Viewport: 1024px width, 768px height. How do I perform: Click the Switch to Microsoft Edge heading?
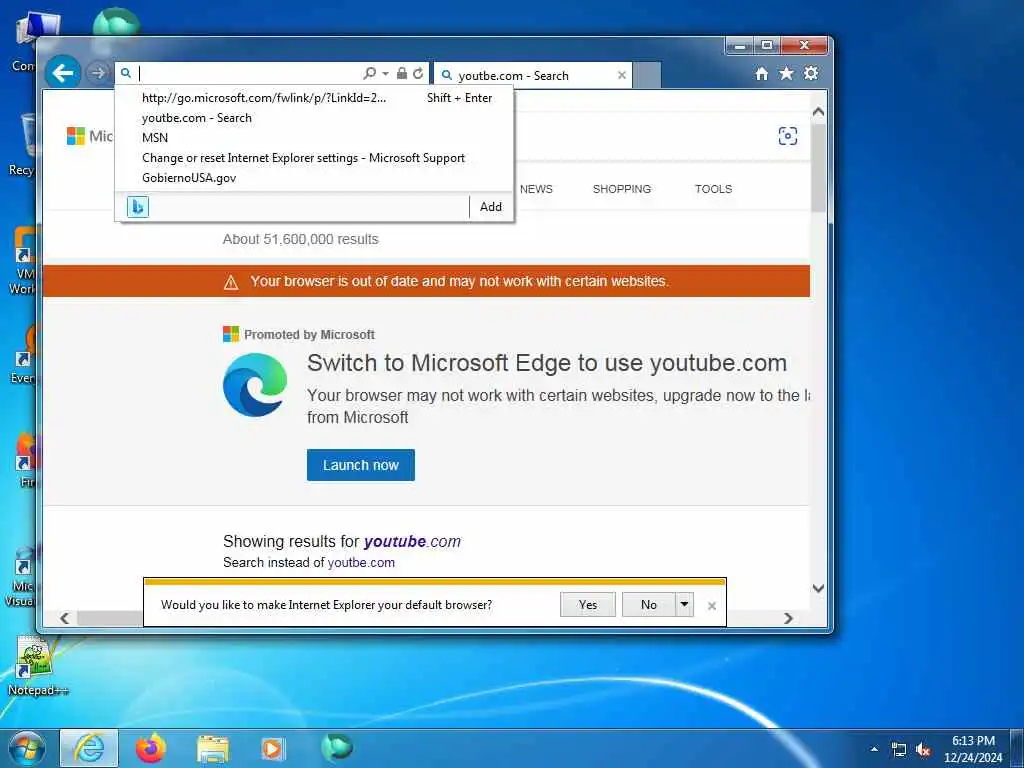(x=547, y=364)
